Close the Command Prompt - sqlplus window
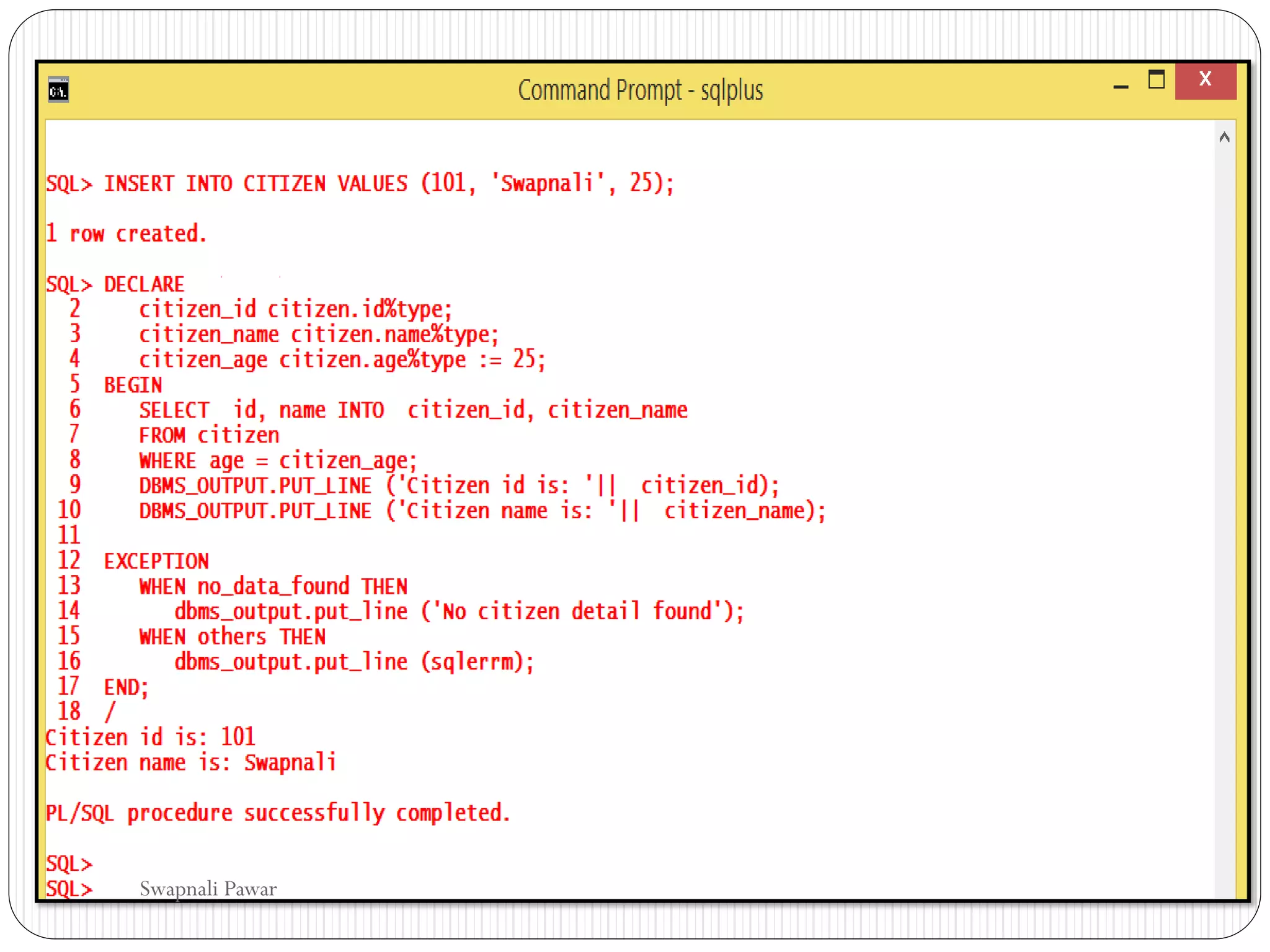 (x=1205, y=80)
